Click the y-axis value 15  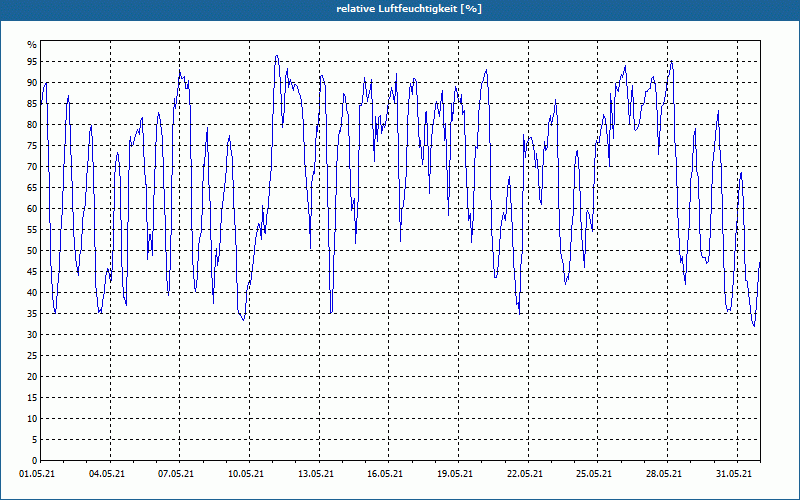click(x=32, y=397)
